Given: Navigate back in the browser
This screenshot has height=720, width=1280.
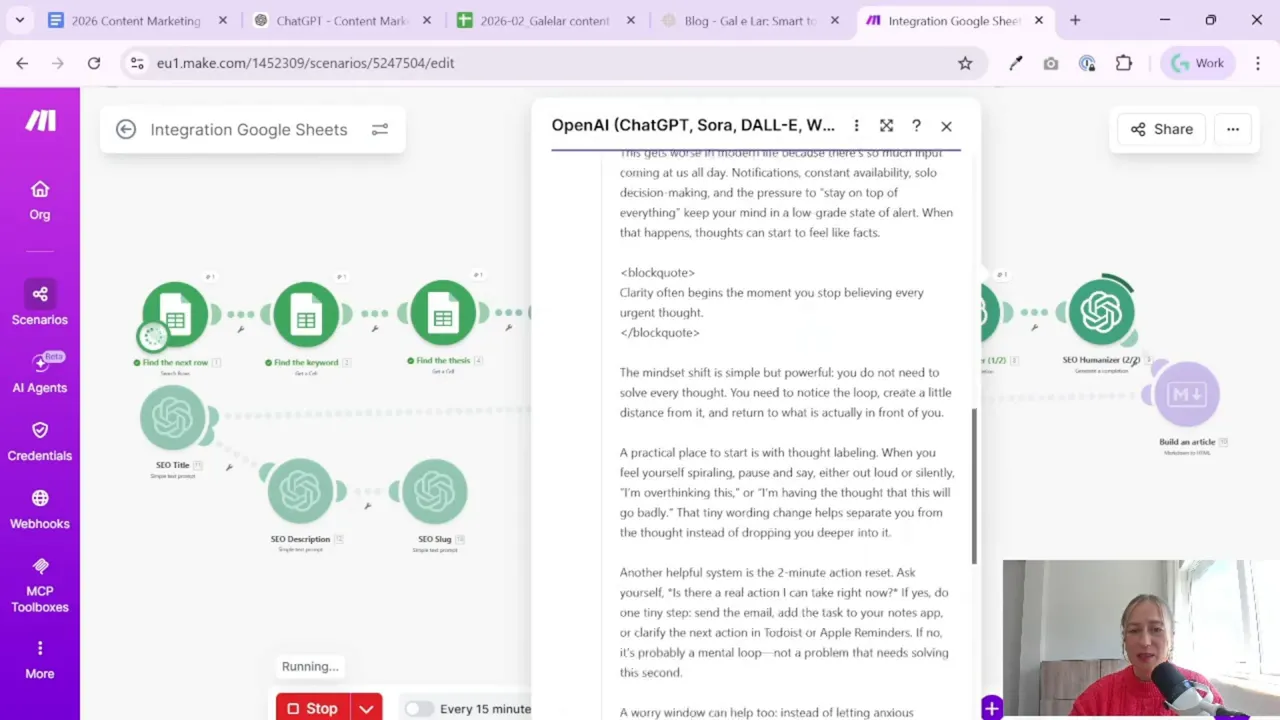Looking at the screenshot, I should click(x=22, y=63).
